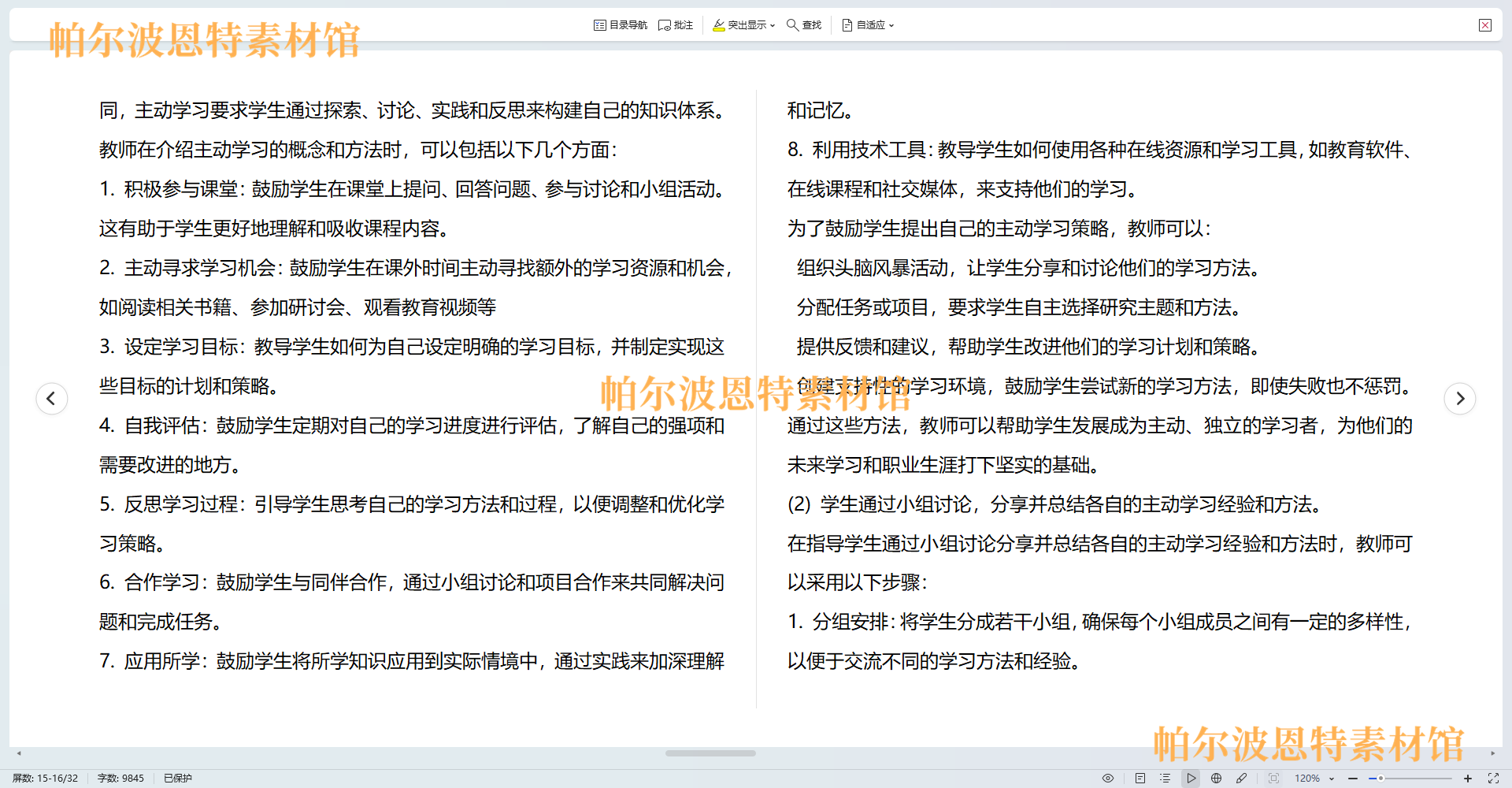Close the reading mode view
The image size is (1512, 788).
click(x=1485, y=25)
